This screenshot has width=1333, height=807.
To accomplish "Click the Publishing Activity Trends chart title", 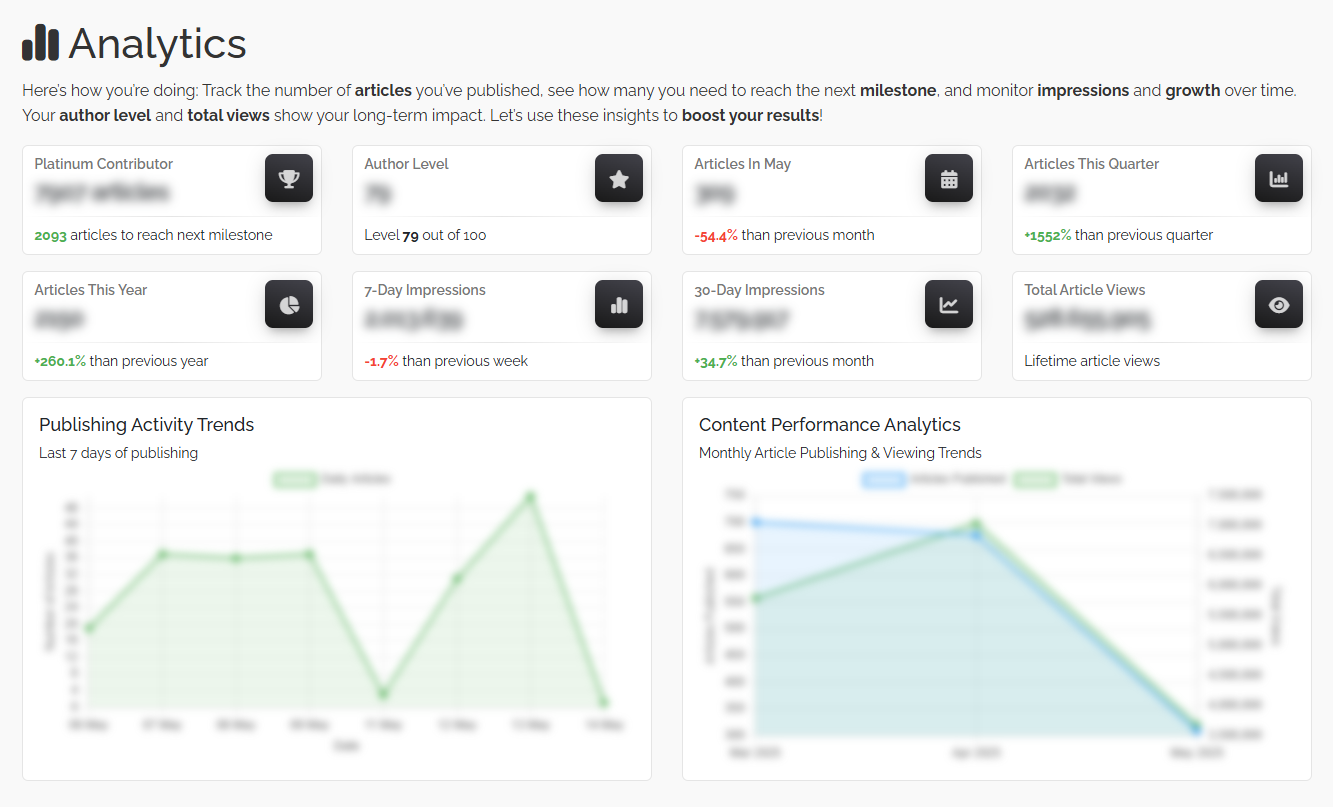I will coord(146,424).
